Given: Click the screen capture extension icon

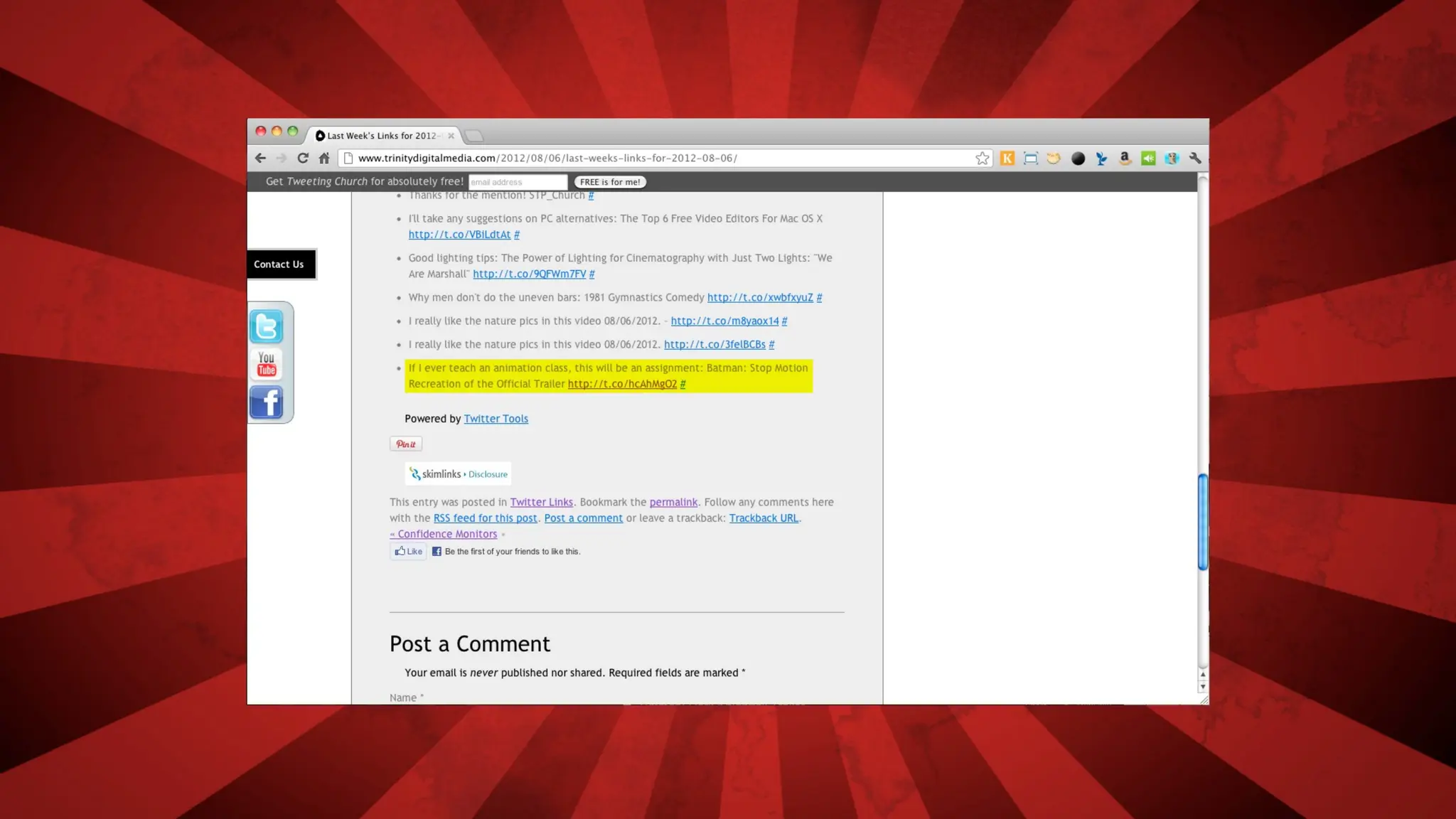Looking at the screenshot, I should 1030,159.
